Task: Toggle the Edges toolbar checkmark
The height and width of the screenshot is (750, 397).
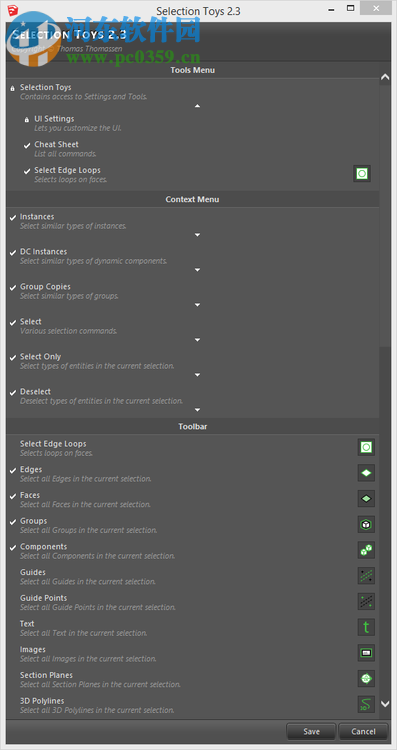Action: pos(13,470)
